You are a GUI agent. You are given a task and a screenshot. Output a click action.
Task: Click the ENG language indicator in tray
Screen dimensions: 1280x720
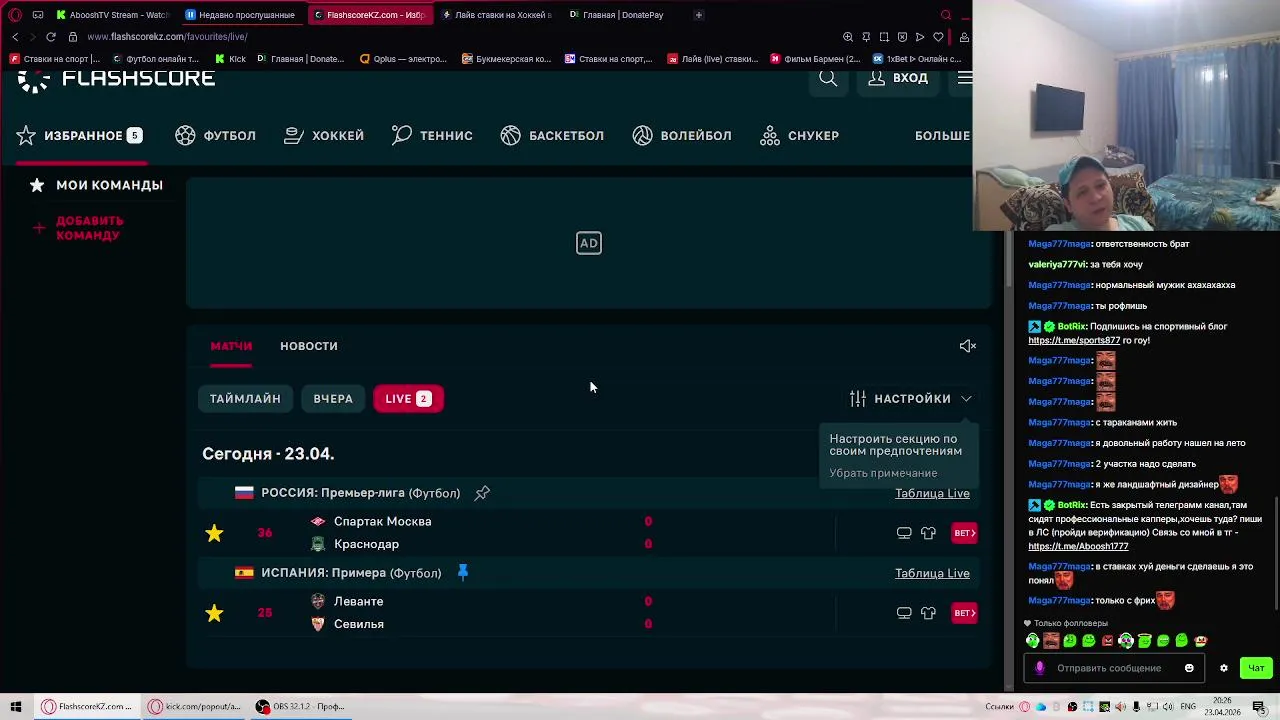(1188, 707)
